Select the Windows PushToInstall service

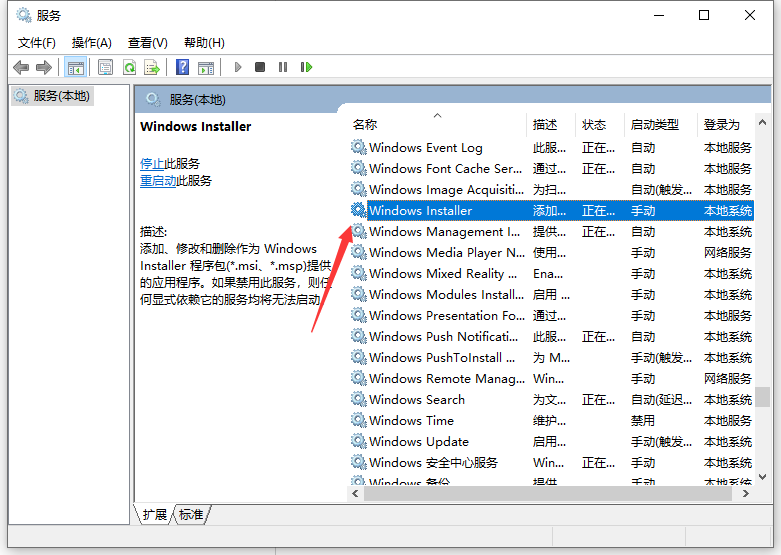(442, 358)
